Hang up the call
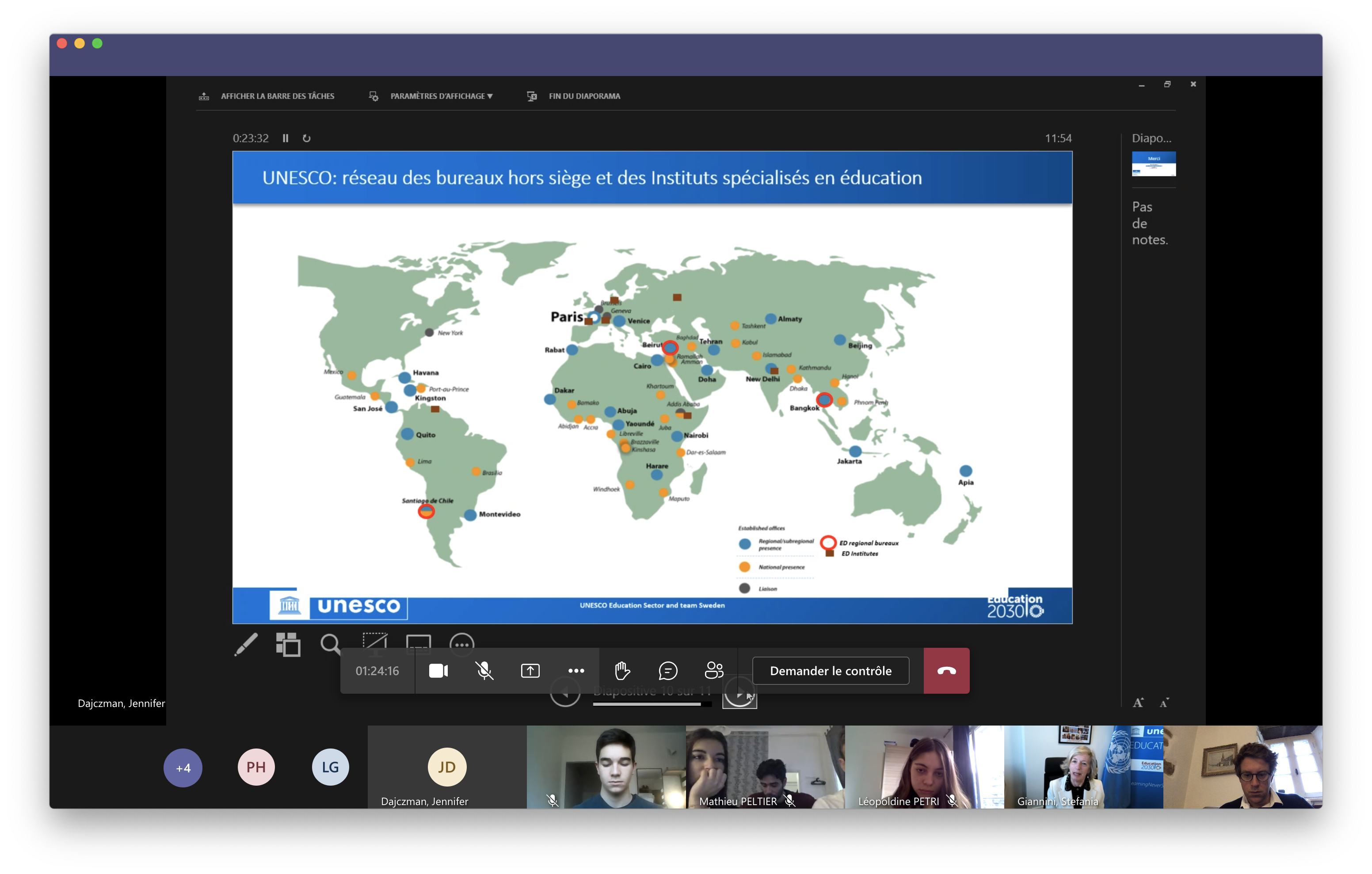The height and width of the screenshot is (874, 1372). point(946,671)
